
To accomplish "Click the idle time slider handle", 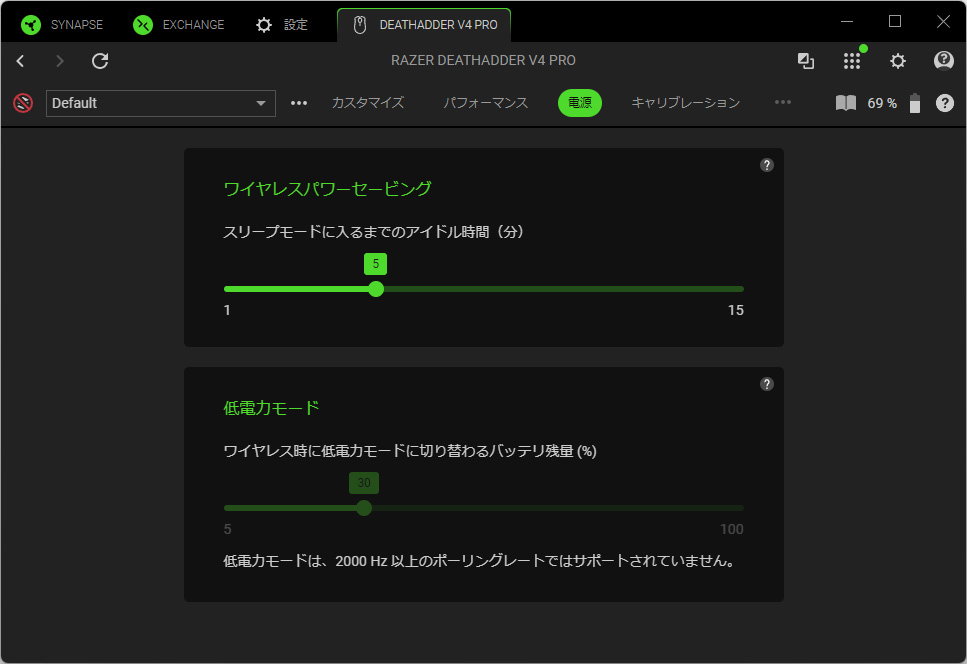I will point(376,289).
